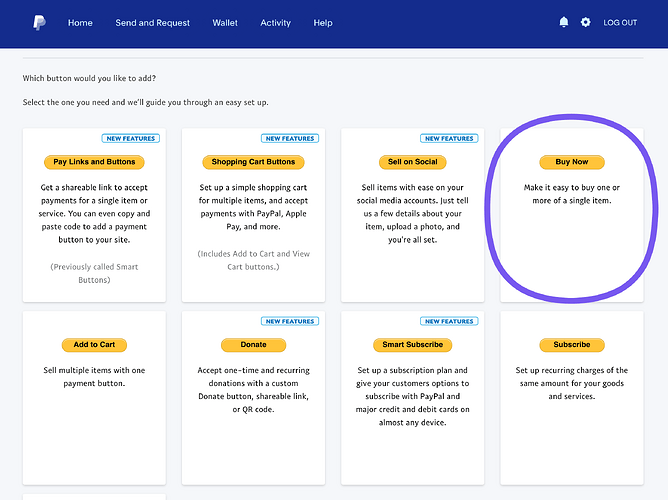The width and height of the screenshot is (668, 500).
Task: Click 'Set up a simple shopping cart' description
Action: point(253,207)
